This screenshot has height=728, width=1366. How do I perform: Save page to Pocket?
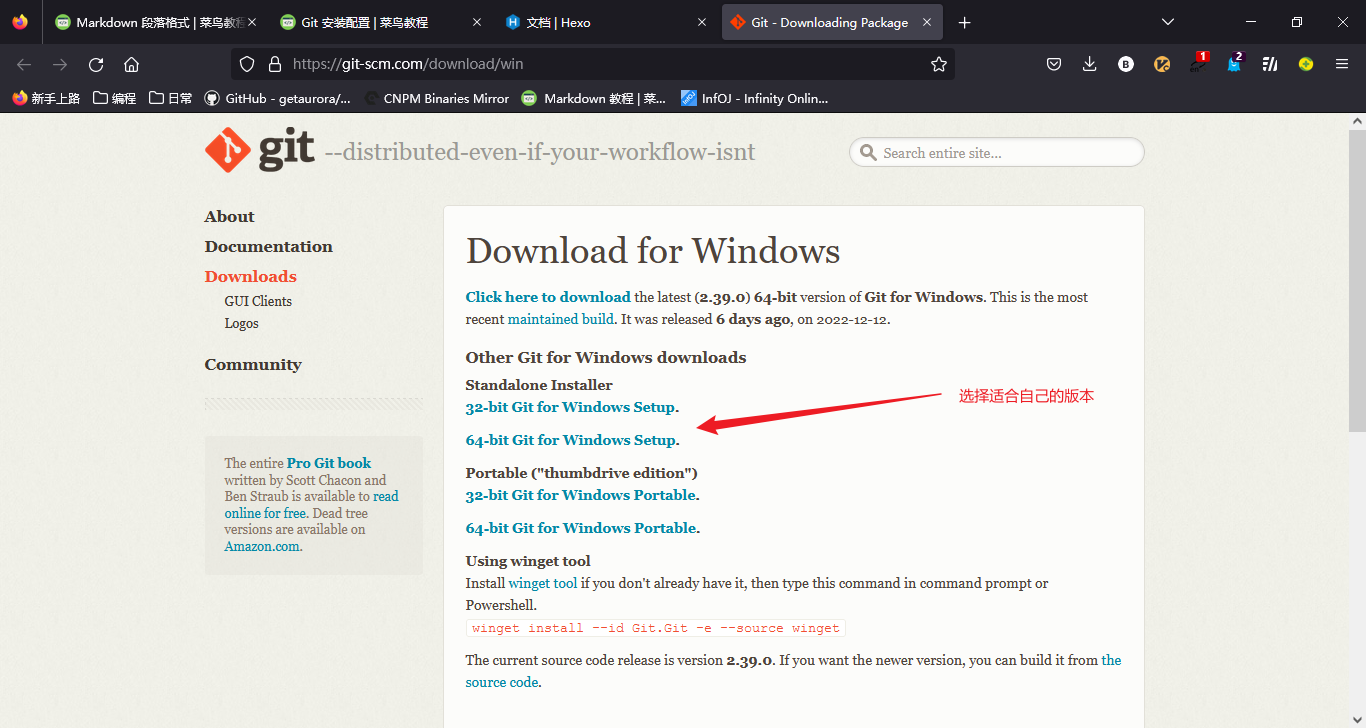(x=1054, y=64)
